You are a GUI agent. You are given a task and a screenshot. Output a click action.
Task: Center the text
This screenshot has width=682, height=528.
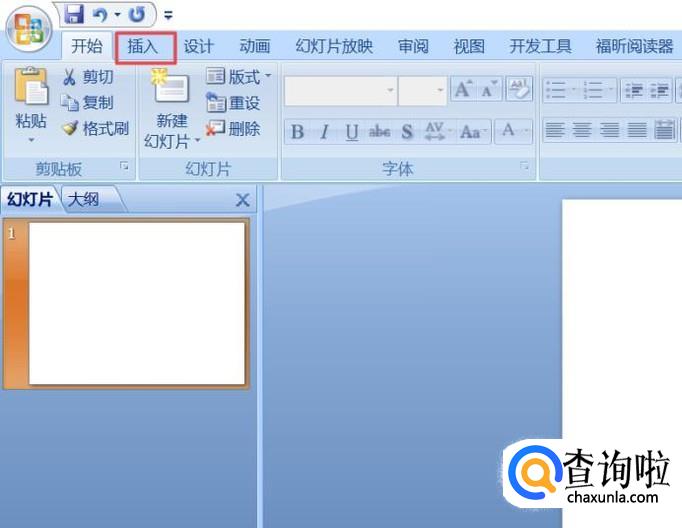[582, 130]
